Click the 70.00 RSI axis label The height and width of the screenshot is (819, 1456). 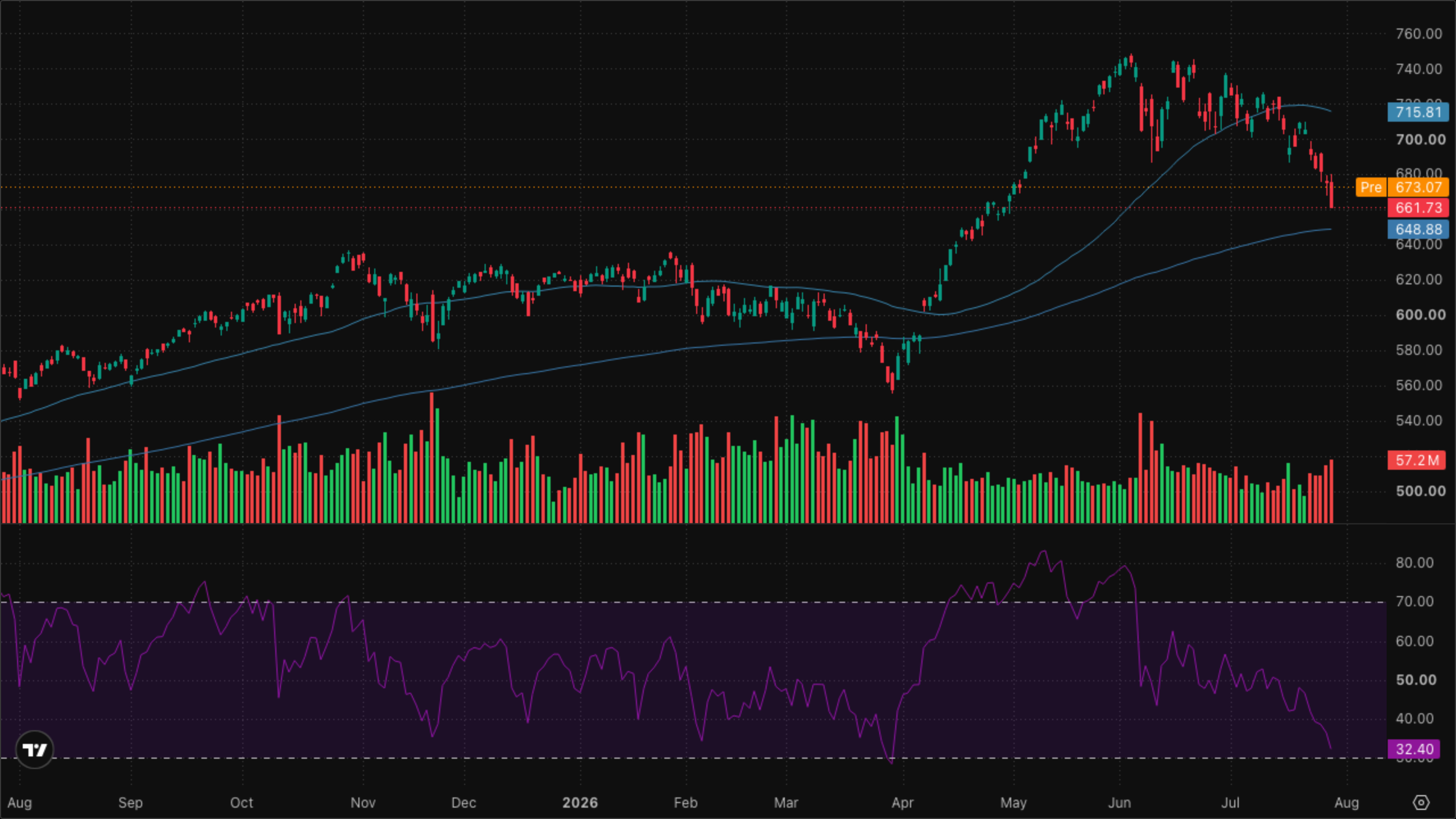pos(1414,601)
